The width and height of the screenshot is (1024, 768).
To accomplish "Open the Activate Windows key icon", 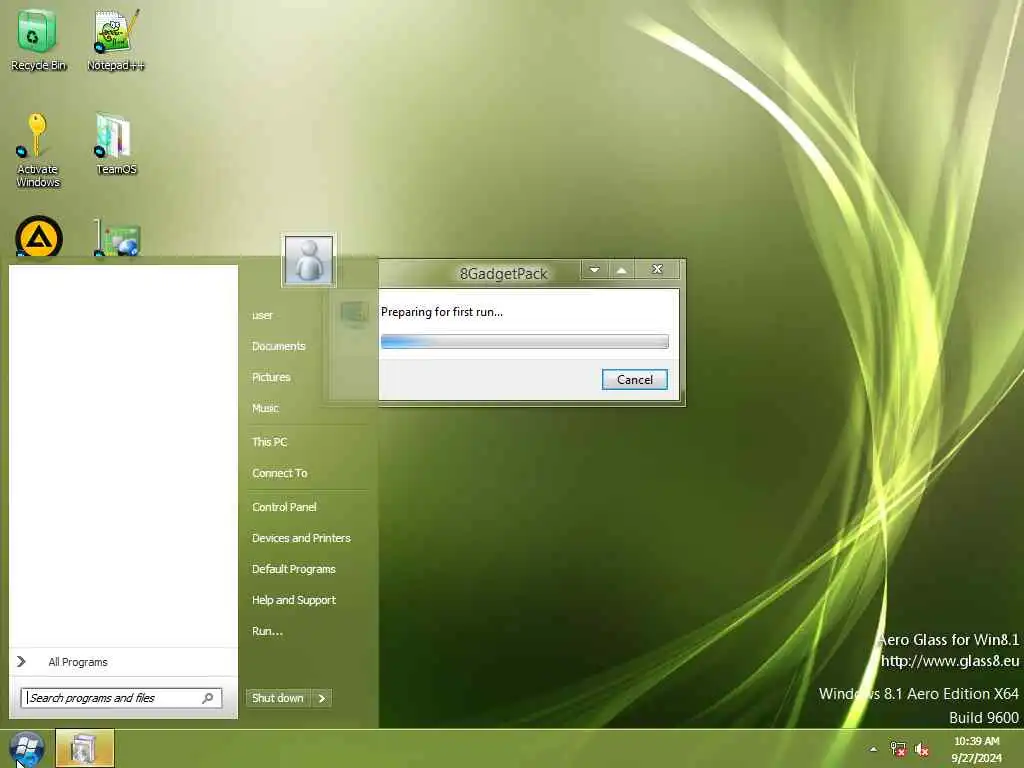I will (x=37, y=150).
